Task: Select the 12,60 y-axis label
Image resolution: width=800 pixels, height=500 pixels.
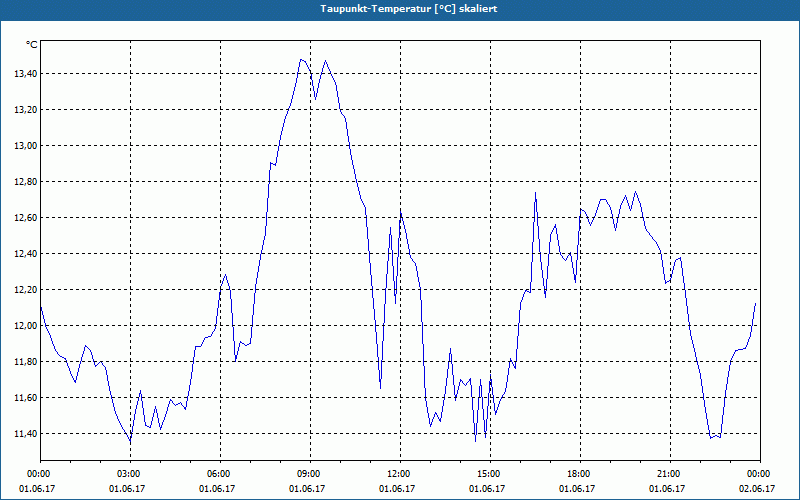Action: tap(25, 218)
